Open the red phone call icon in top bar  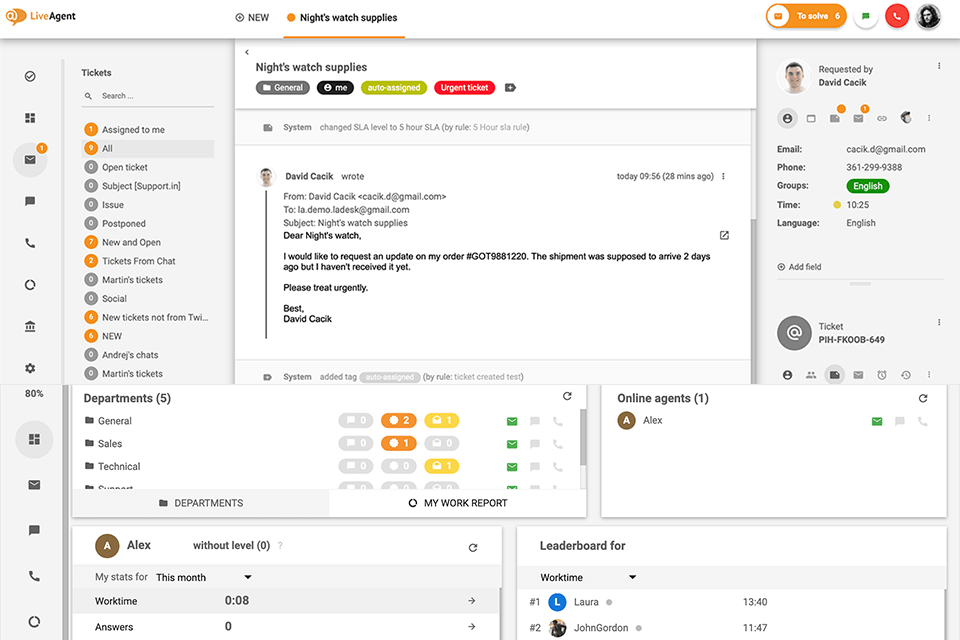coord(897,15)
